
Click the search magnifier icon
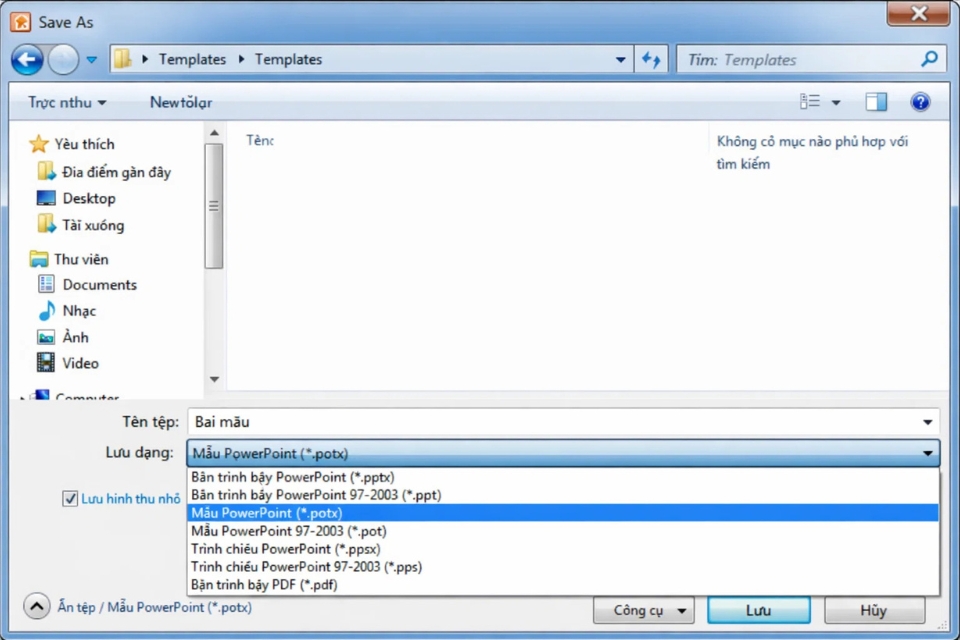[x=929, y=60]
